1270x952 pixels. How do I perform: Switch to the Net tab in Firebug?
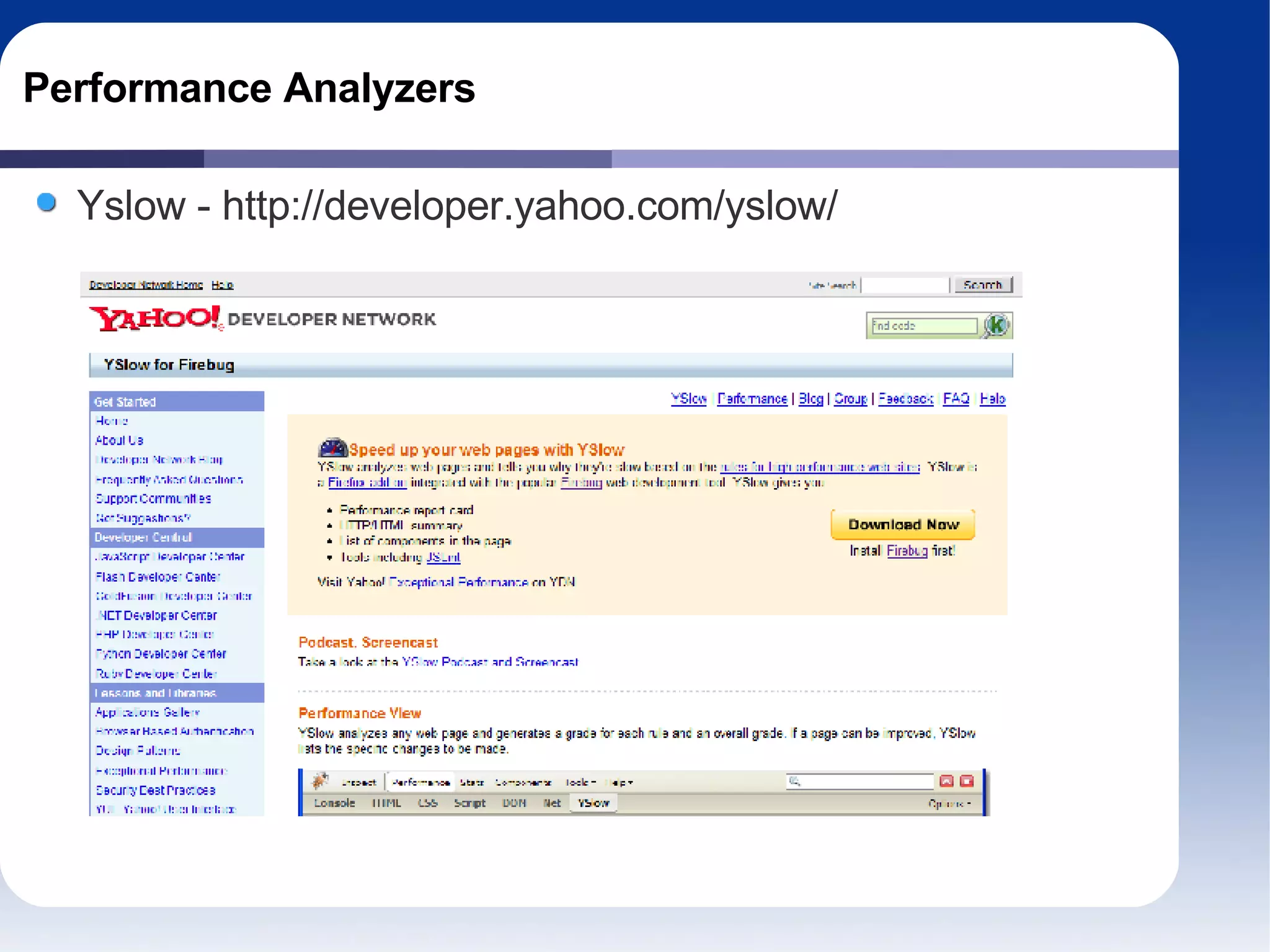click(x=552, y=803)
